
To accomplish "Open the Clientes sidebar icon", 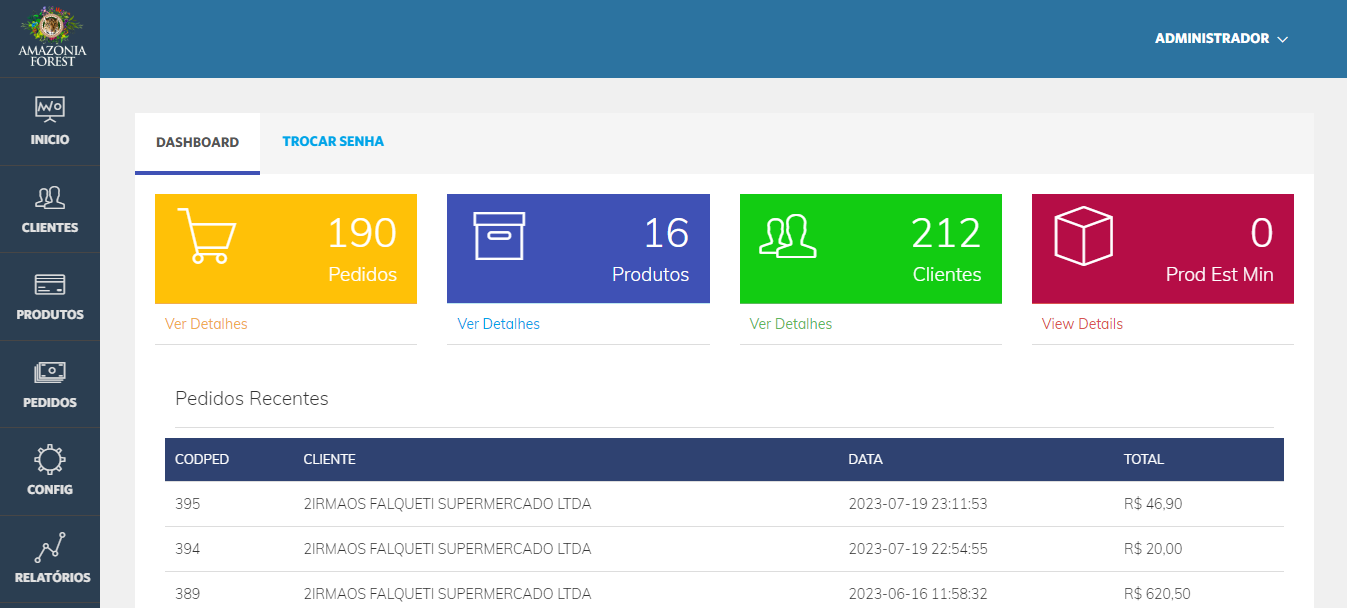I will click(x=50, y=196).
